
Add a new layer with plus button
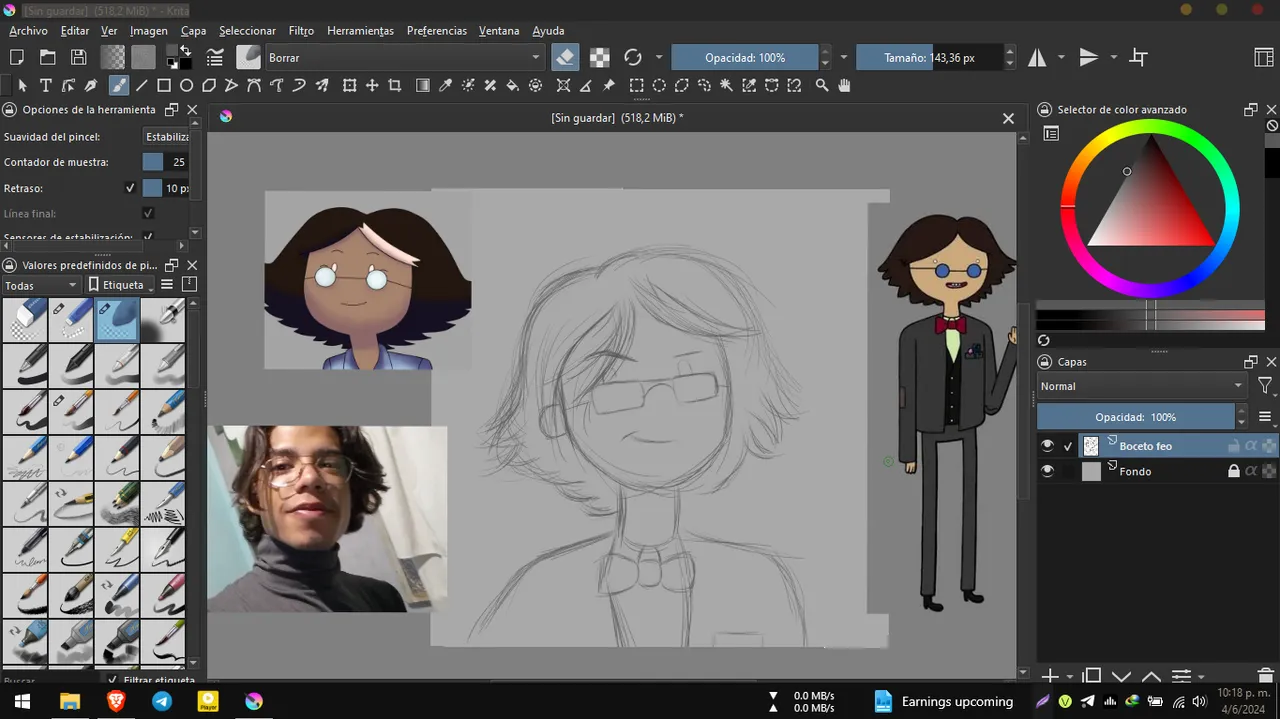click(x=1050, y=677)
